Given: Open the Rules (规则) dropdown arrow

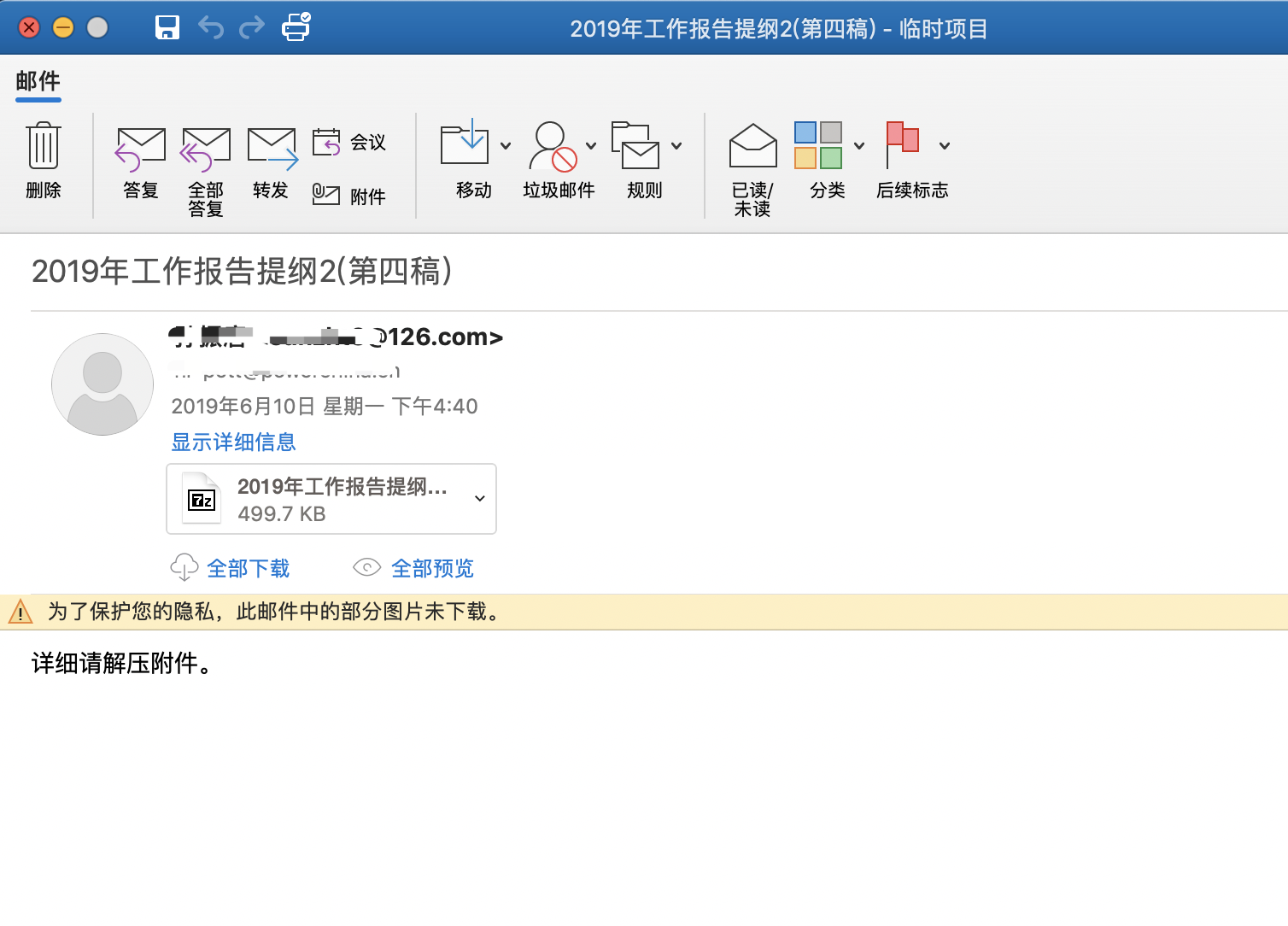Looking at the screenshot, I should [676, 146].
